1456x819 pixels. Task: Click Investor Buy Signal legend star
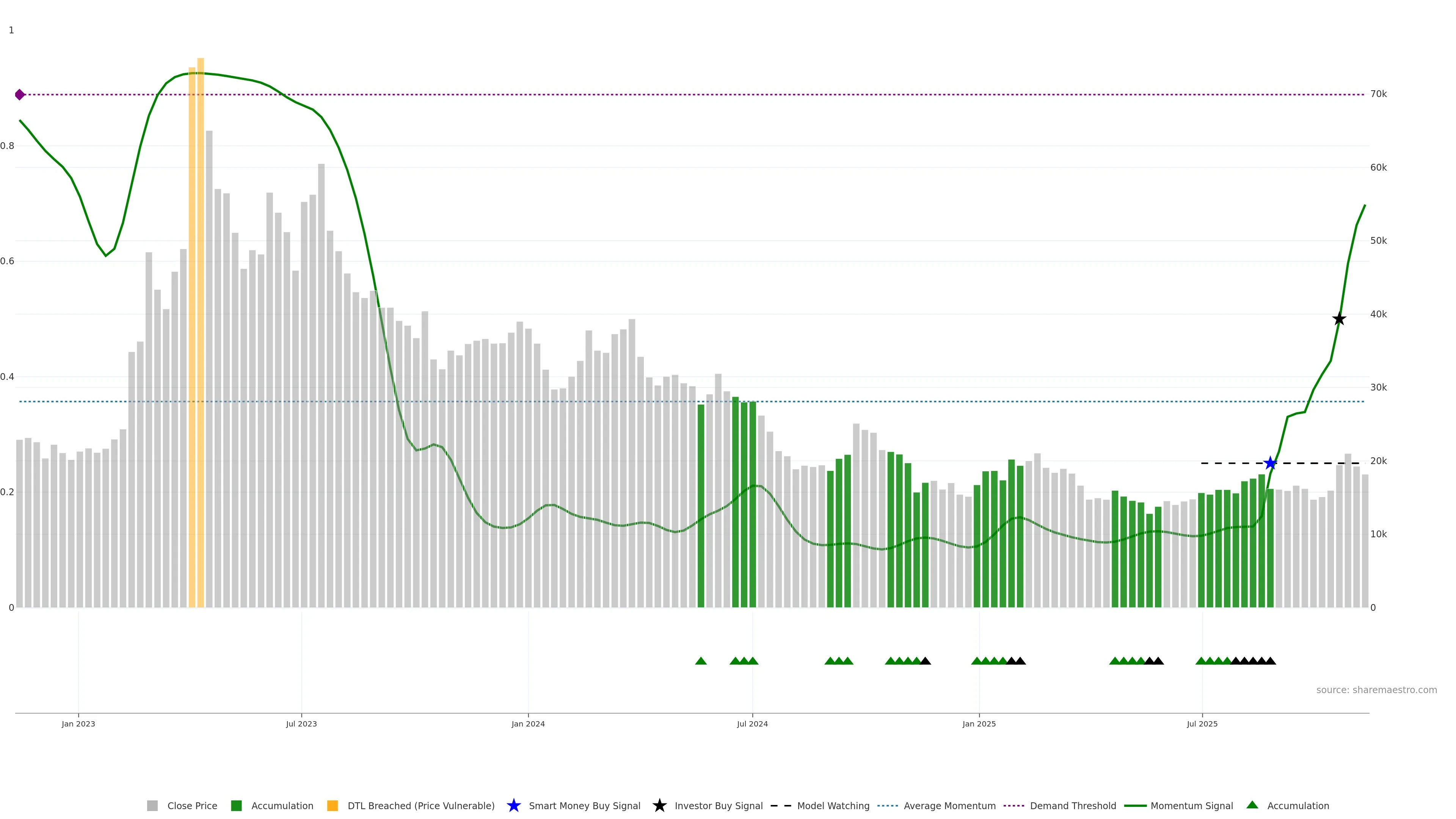coord(659,805)
